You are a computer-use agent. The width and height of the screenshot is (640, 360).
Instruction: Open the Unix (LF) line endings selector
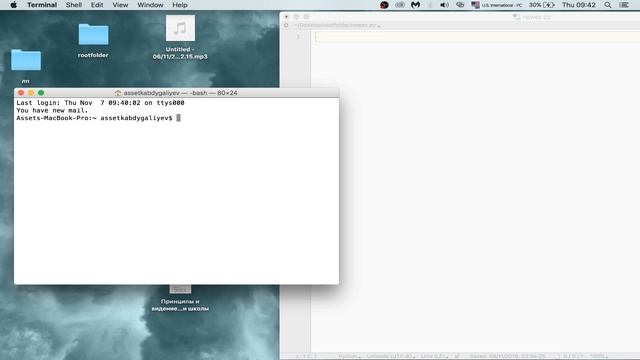tap(434, 356)
